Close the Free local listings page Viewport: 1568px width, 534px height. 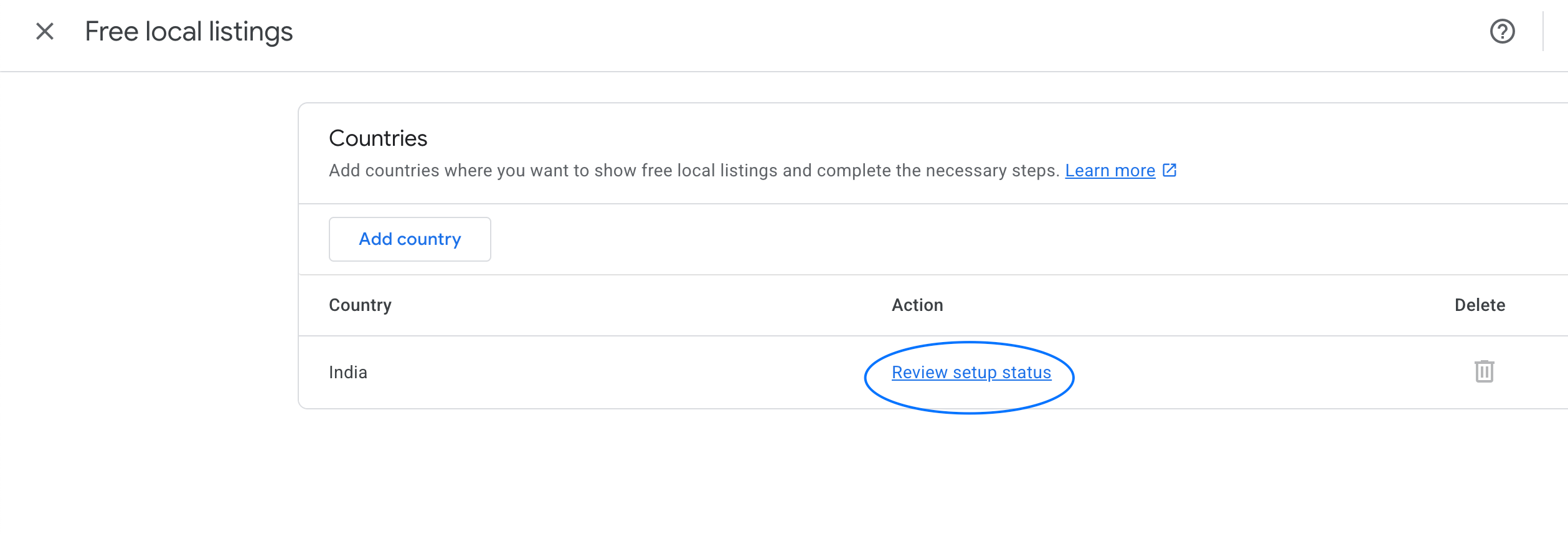click(x=45, y=31)
